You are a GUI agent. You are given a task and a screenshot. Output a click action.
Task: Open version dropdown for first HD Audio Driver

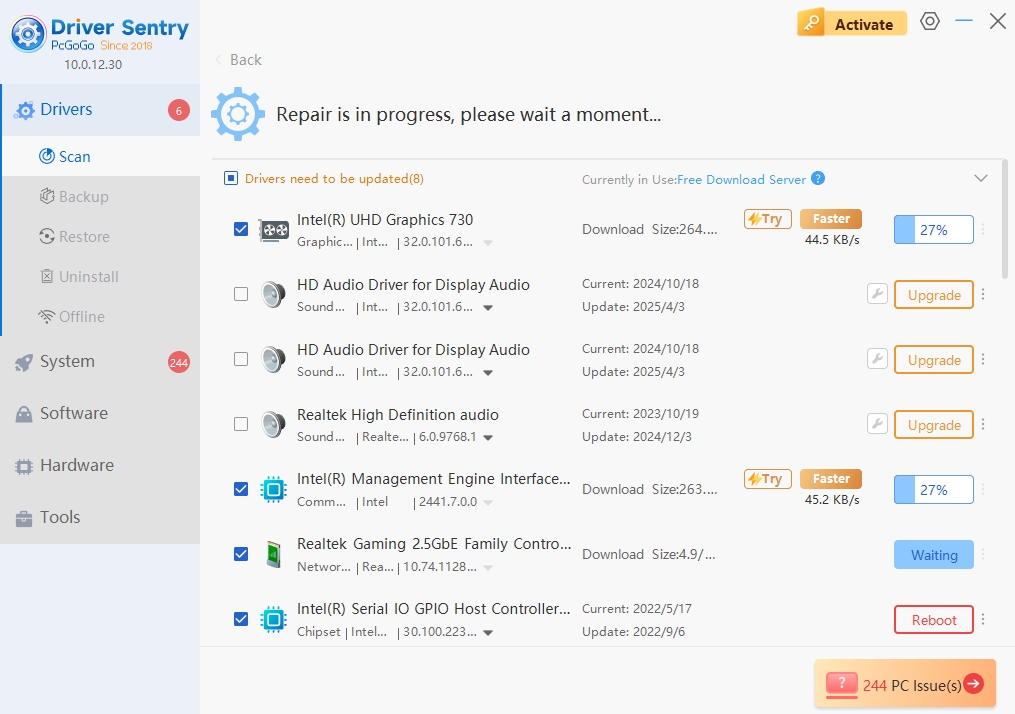488,307
